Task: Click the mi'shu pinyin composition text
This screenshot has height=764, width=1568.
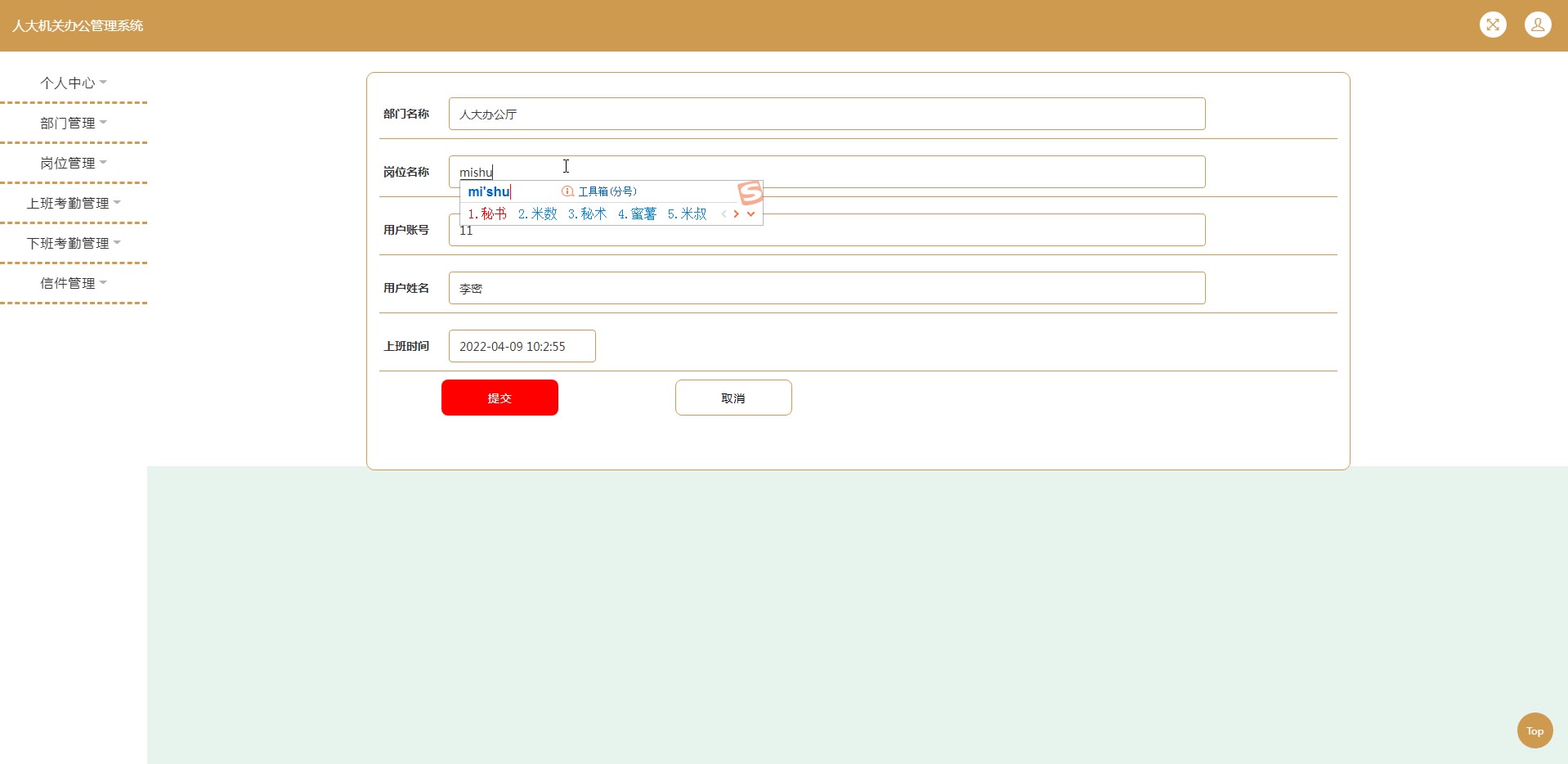Action: (489, 191)
